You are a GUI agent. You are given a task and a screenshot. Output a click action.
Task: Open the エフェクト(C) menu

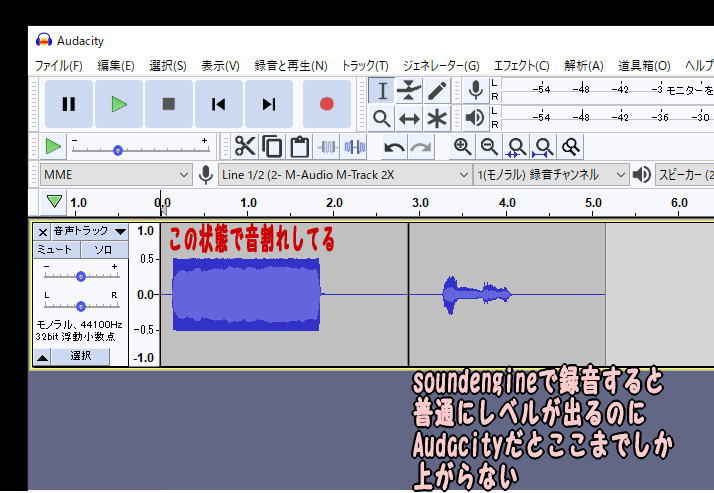[x=521, y=66]
